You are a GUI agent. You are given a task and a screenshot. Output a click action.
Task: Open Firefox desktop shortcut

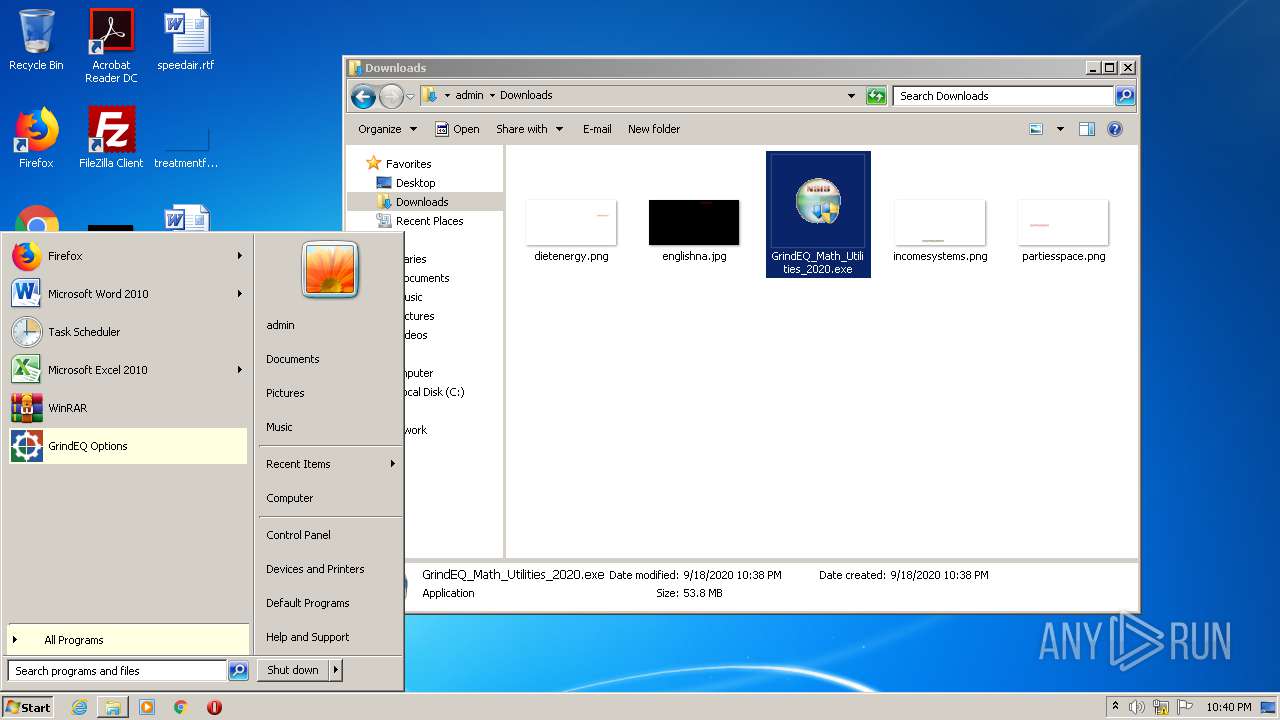36,138
